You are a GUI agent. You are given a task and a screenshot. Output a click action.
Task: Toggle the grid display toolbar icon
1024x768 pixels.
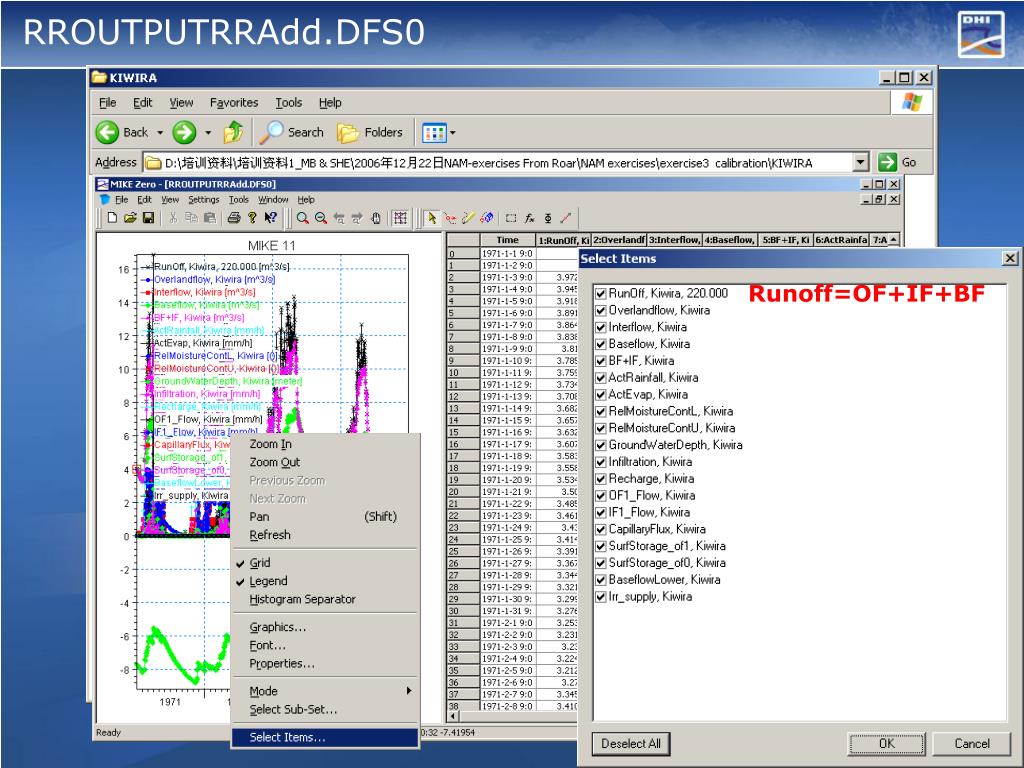[x=400, y=218]
